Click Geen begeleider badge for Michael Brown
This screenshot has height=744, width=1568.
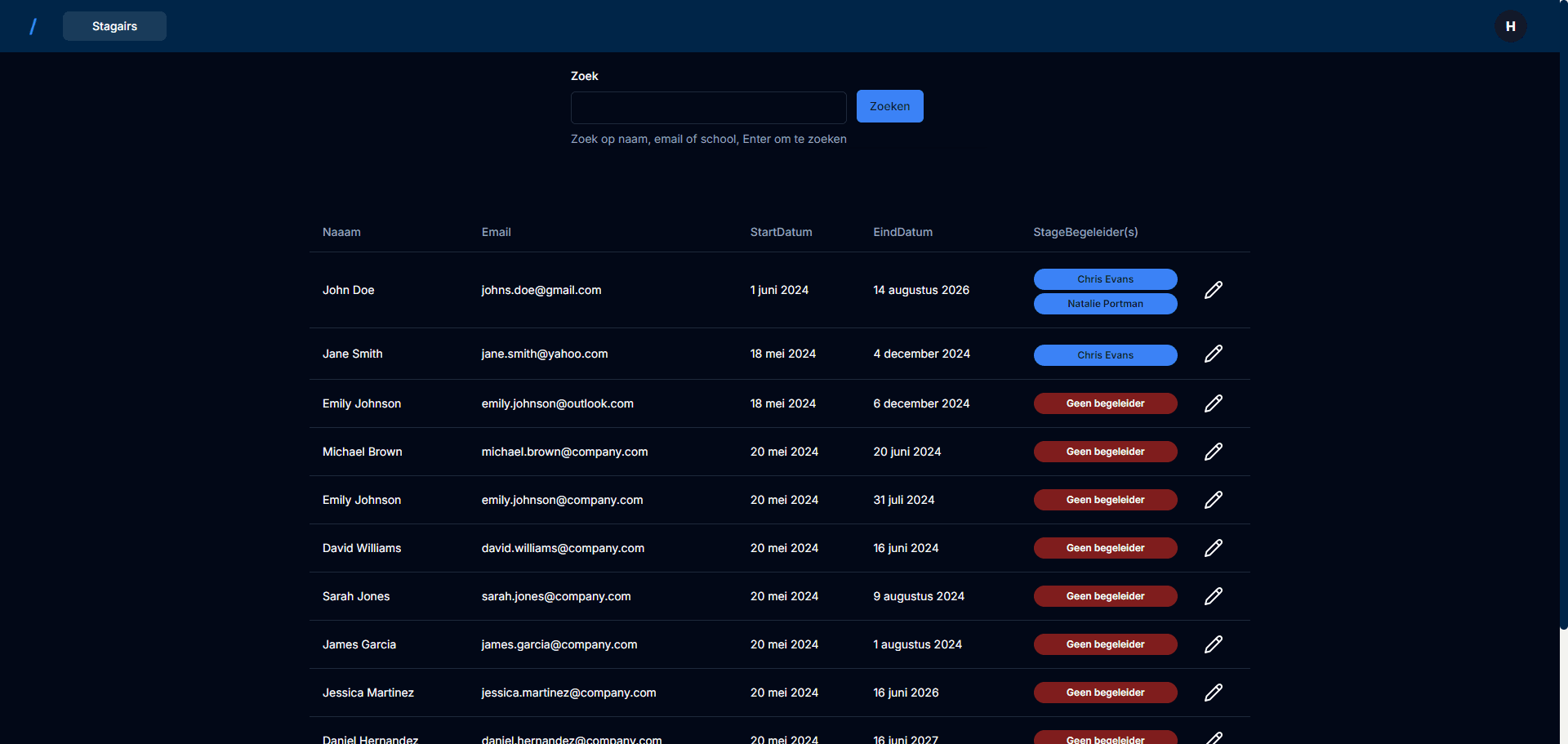pyautogui.click(x=1105, y=452)
